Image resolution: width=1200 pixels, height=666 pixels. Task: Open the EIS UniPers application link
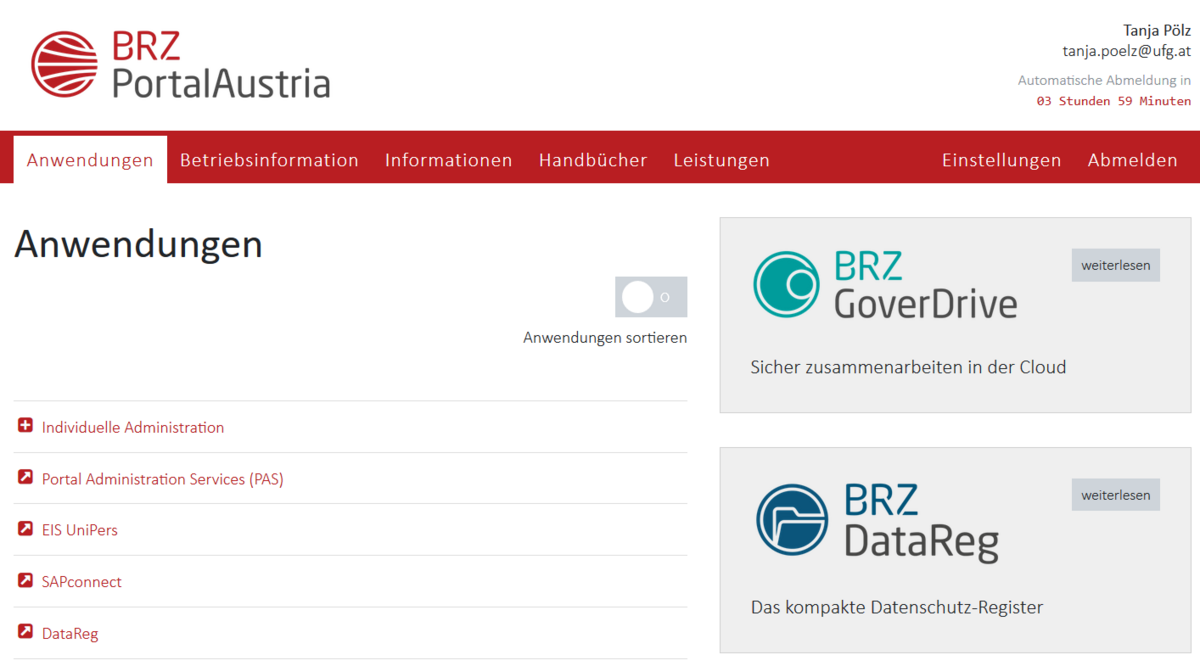(x=80, y=530)
